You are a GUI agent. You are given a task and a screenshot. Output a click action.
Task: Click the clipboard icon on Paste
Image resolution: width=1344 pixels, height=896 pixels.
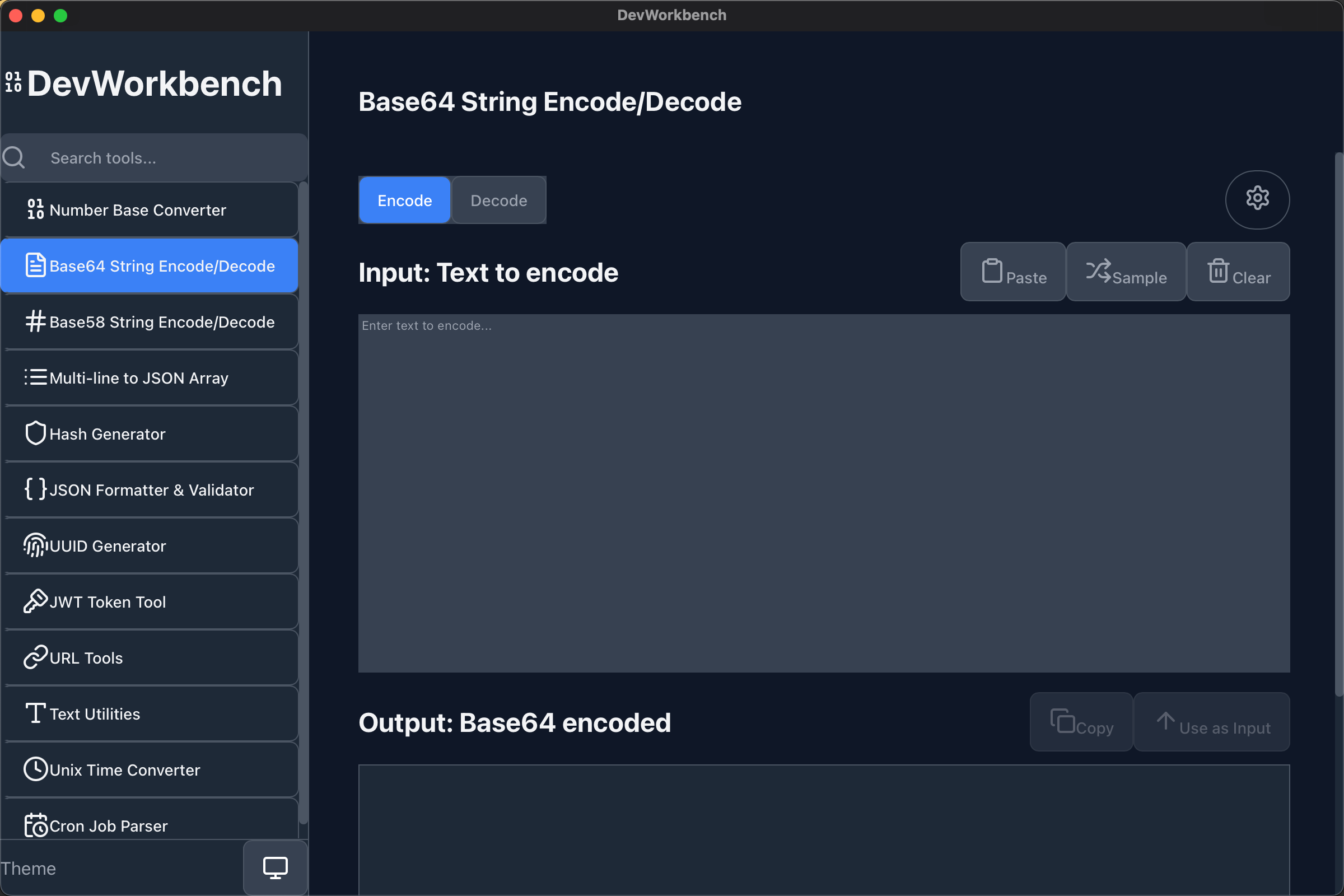tap(992, 271)
